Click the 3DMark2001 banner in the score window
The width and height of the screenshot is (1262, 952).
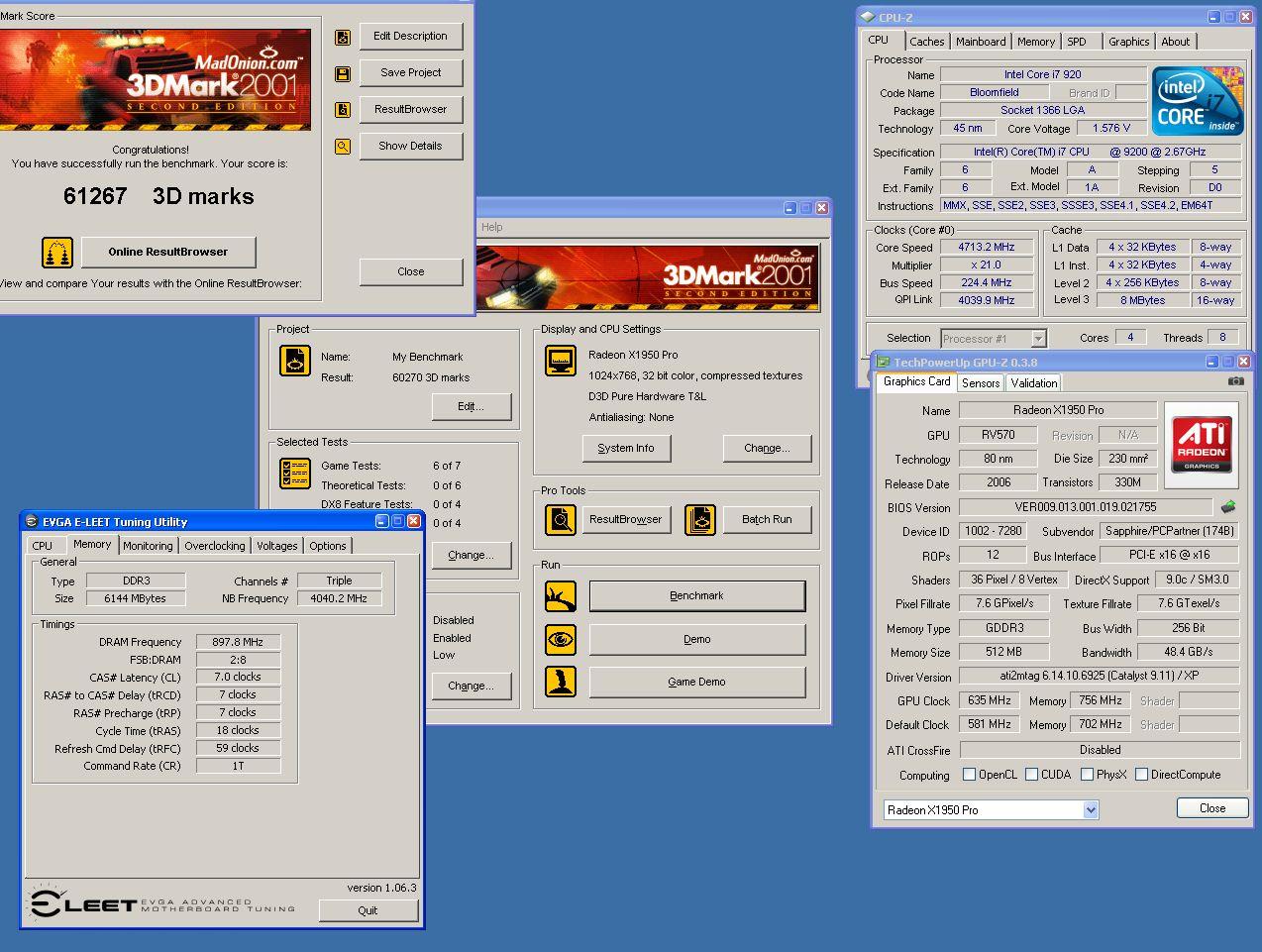(156, 79)
